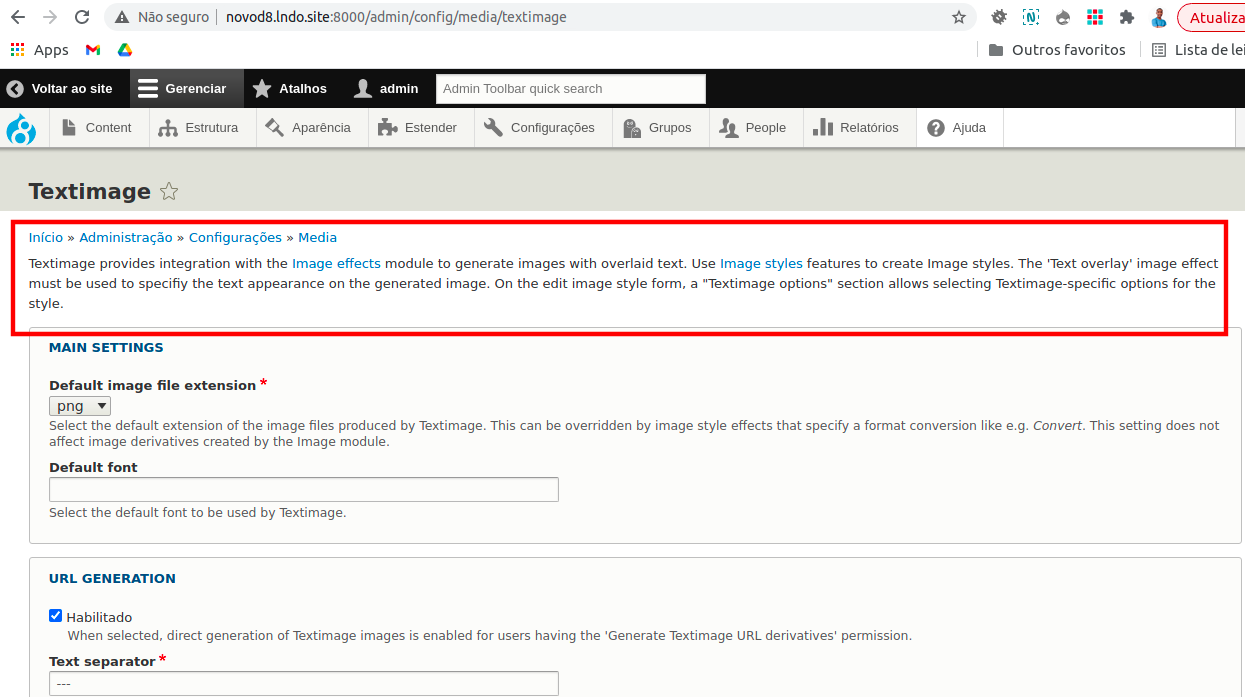Image resolution: width=1245 pixels, height=697 pixels.
Task: Bookmark this page with browser star icon
Action: coord(959,17)
